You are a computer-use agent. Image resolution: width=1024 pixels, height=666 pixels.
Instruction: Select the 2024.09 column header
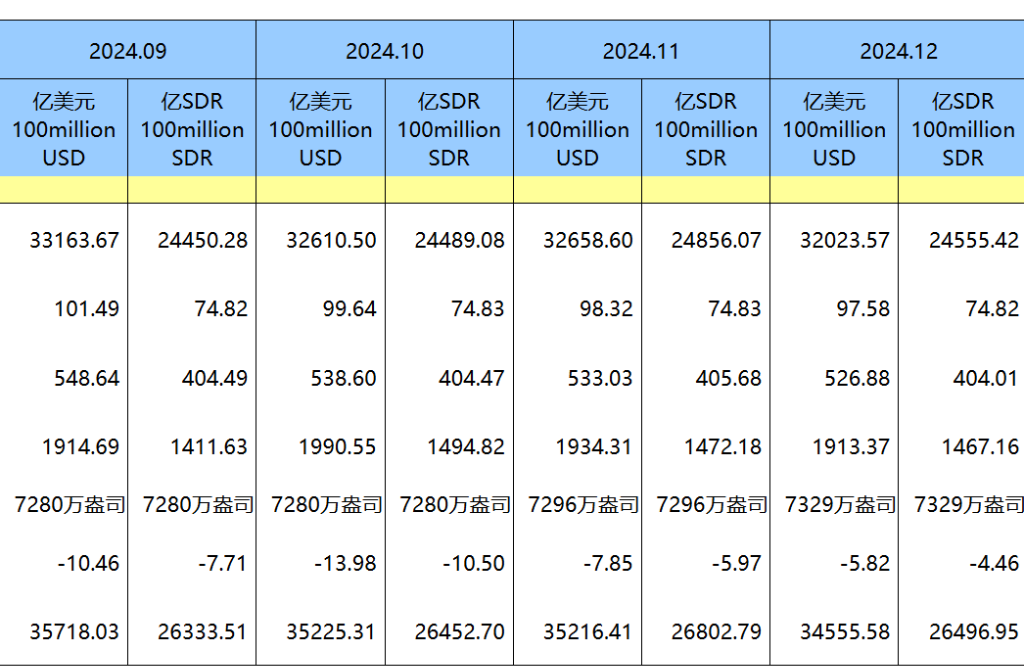pyautogui.click(x=127, y=51)
